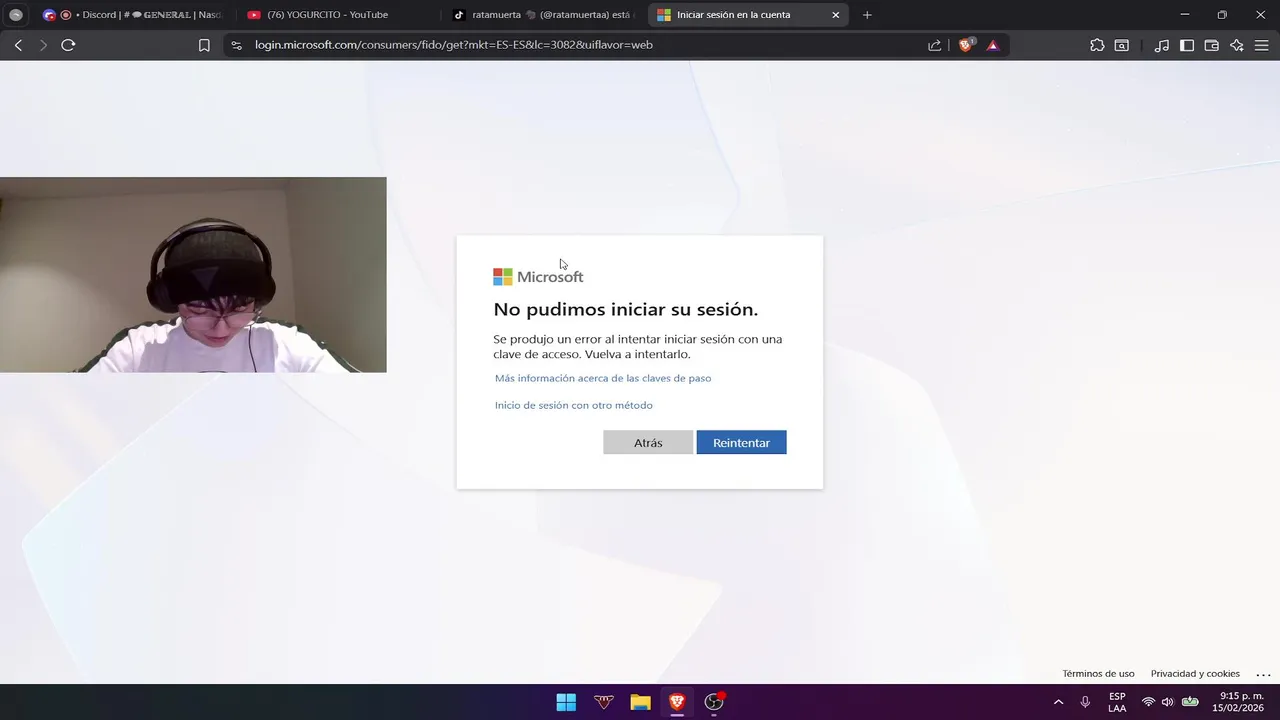Open OBS Studio from taskbar
The image size is (1280, 720).
point(714,702)
